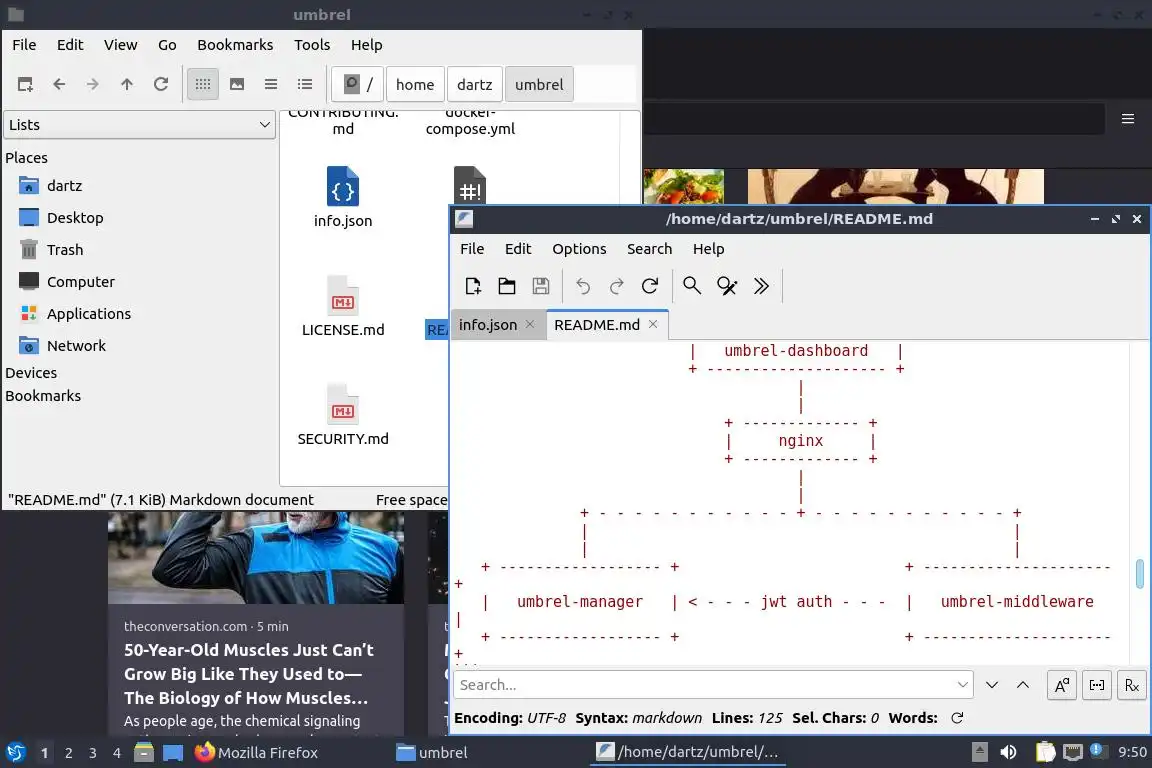Click the find magnifier icon in editor
The width and height of the screenshot is (1152, 768).
click(692, 286)
